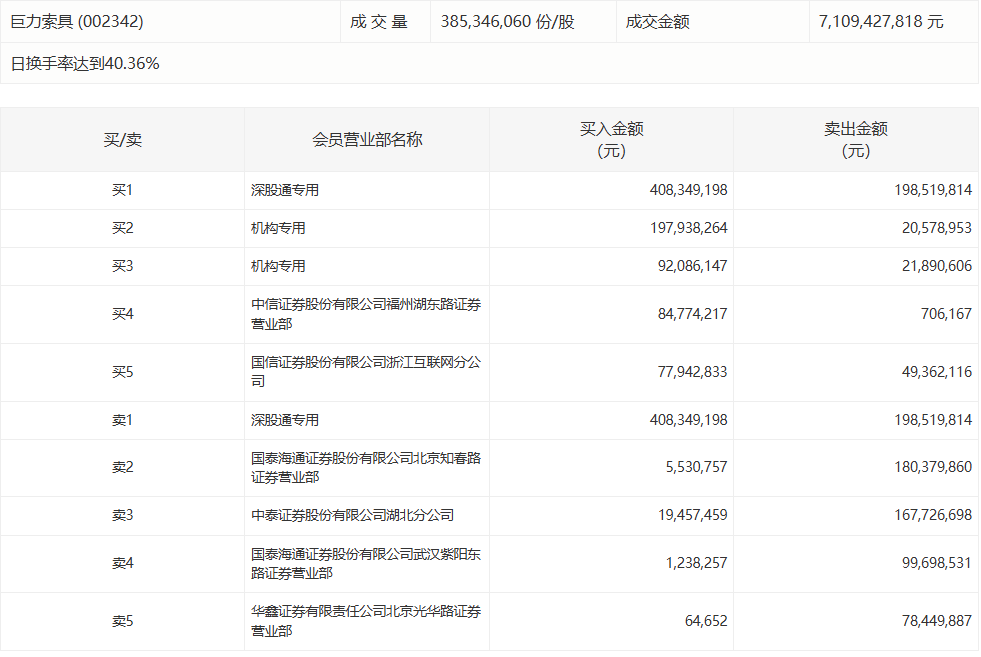Click the 成交金额 value 7,109,427,818 元
Image resolution: width=981 pixels, height=657 pixels.
click(880, 21)
